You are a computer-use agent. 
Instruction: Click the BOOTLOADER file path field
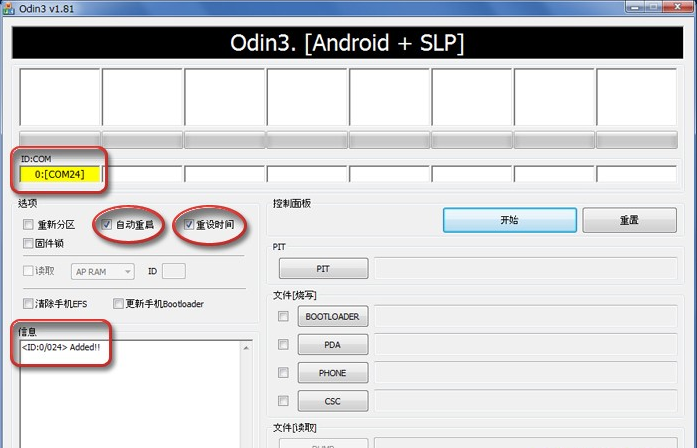pyautogui.click(x=526, y=316)
